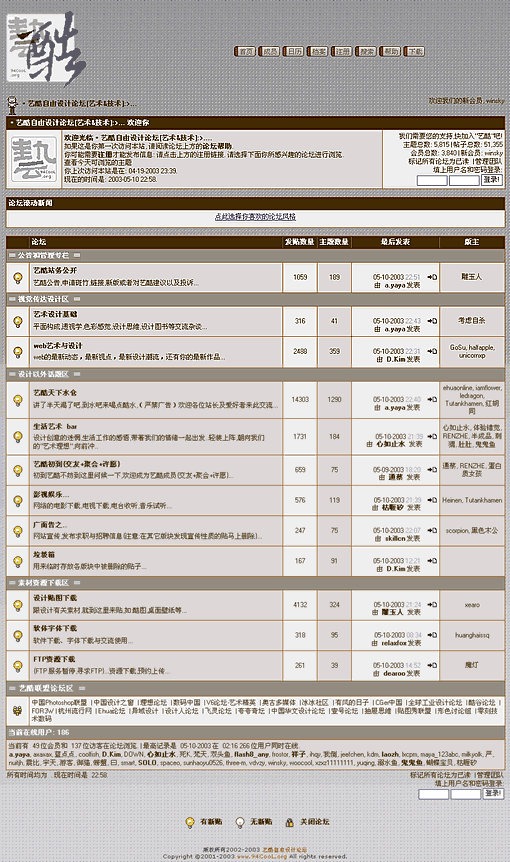Open the 点此选择你喜欢的论坛风格 link

coord(255,217)
